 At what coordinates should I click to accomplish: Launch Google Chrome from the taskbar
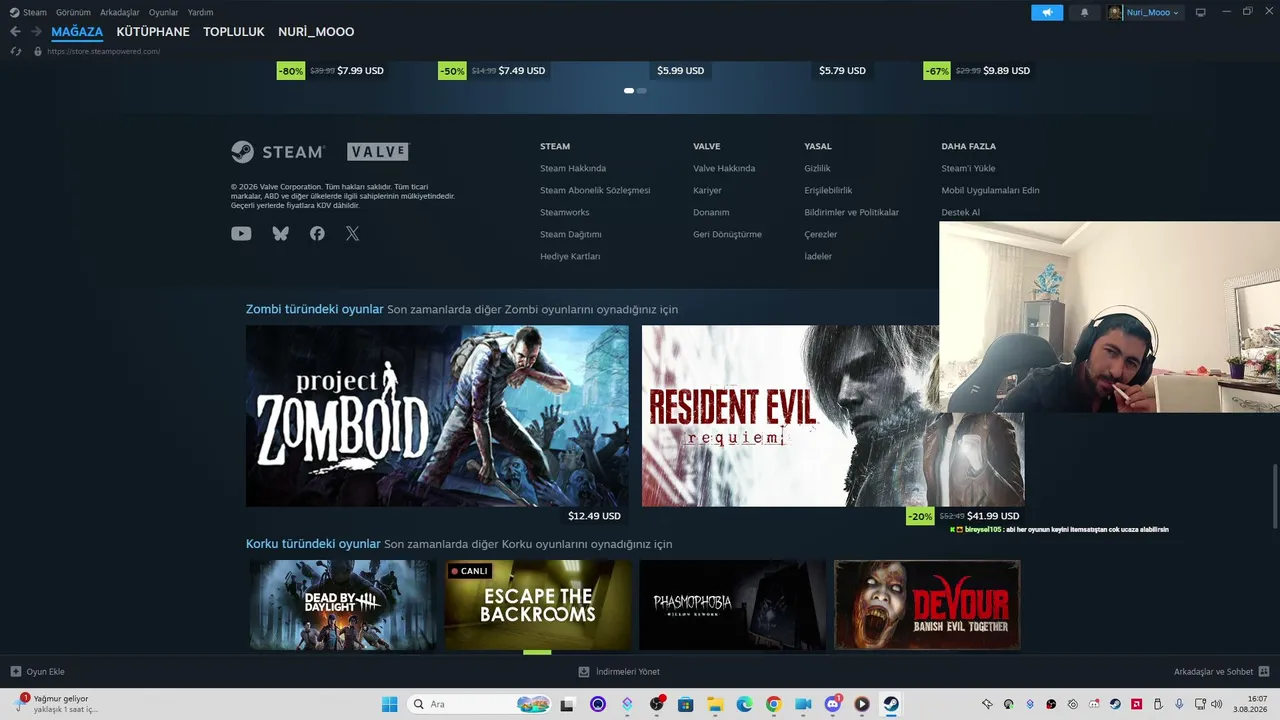(774, 704)
